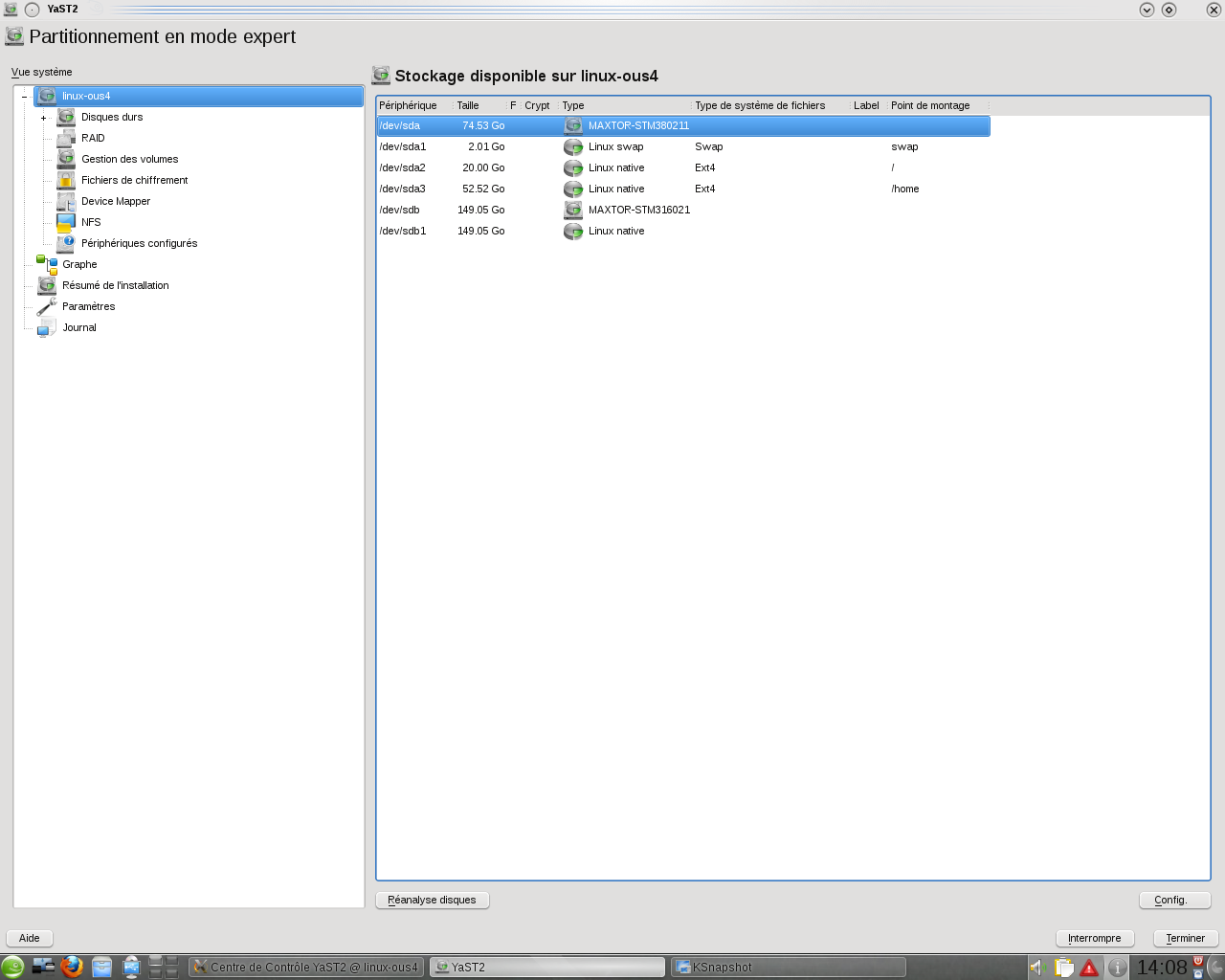Sort by Type de système de fichiers header
The width and height of the screenshot is (1225, 980).
click(x=771, y=105)
